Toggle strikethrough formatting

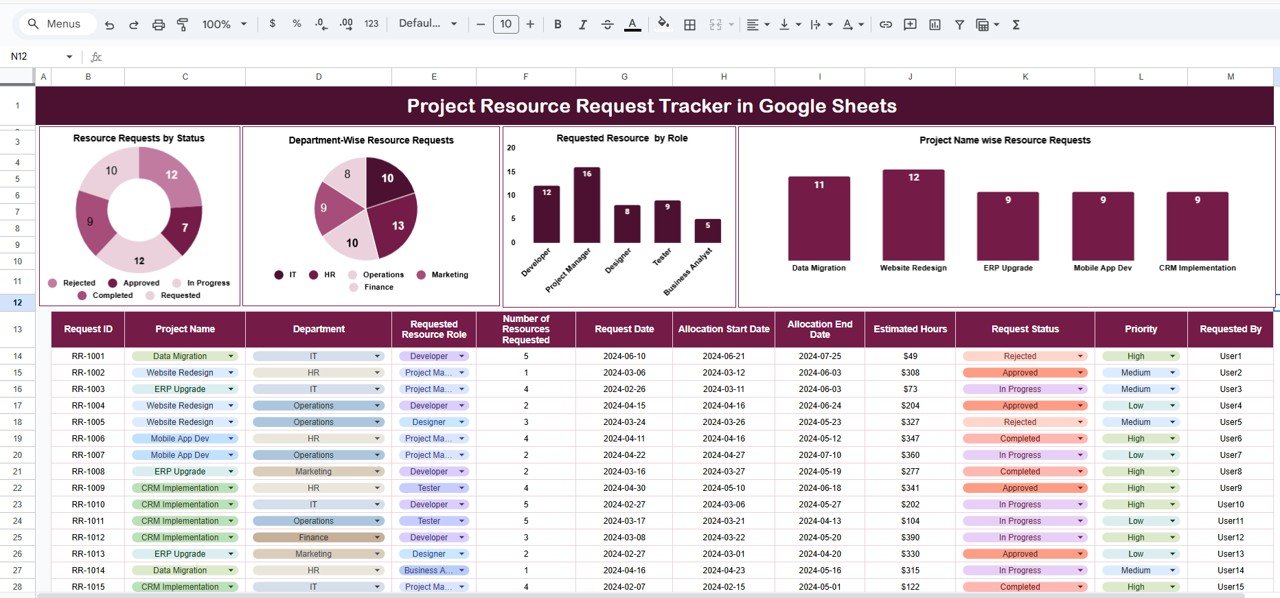(607, 24)
